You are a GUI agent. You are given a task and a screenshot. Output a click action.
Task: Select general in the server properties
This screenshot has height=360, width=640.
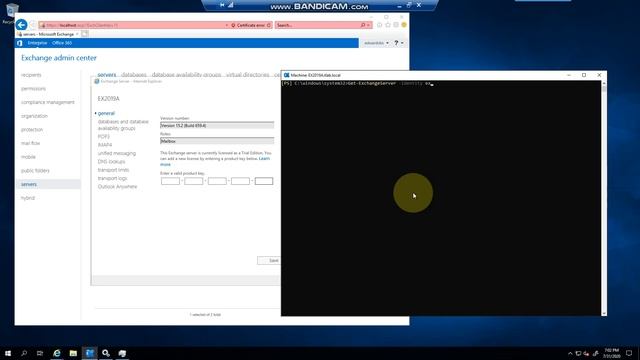pyautogui.click(x=106, y=113)
